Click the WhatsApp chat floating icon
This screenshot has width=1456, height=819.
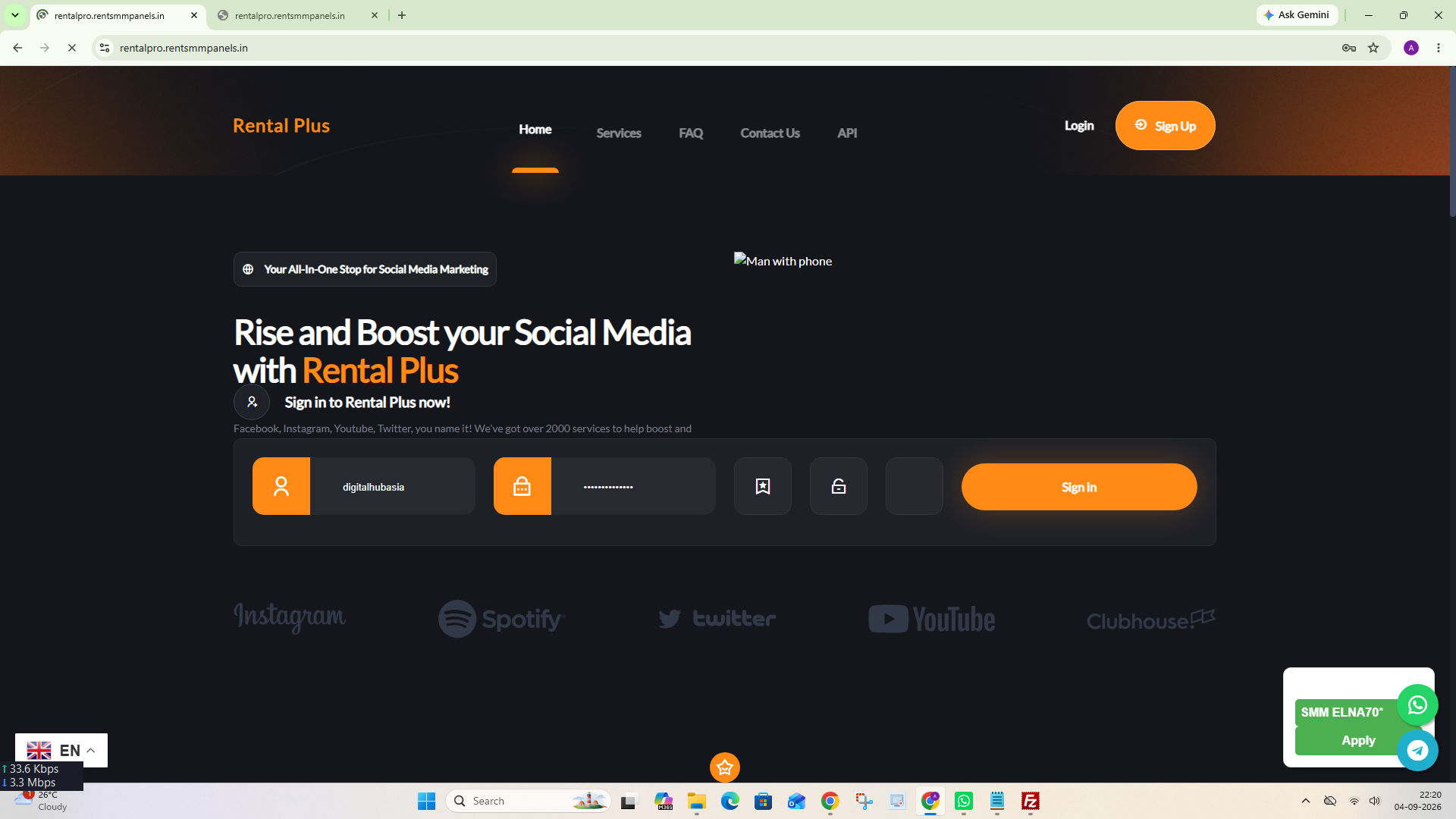click(1417, 705)
